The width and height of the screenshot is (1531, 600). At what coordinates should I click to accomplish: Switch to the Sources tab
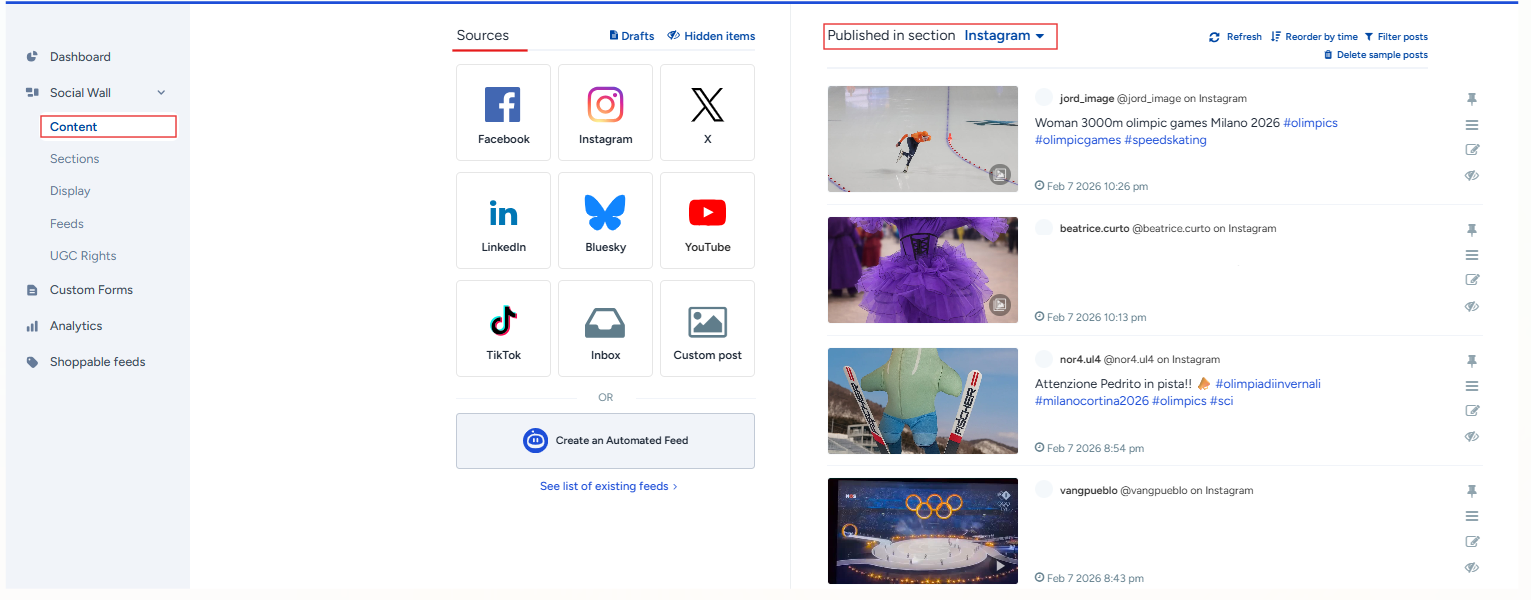(x=483, y=36)
